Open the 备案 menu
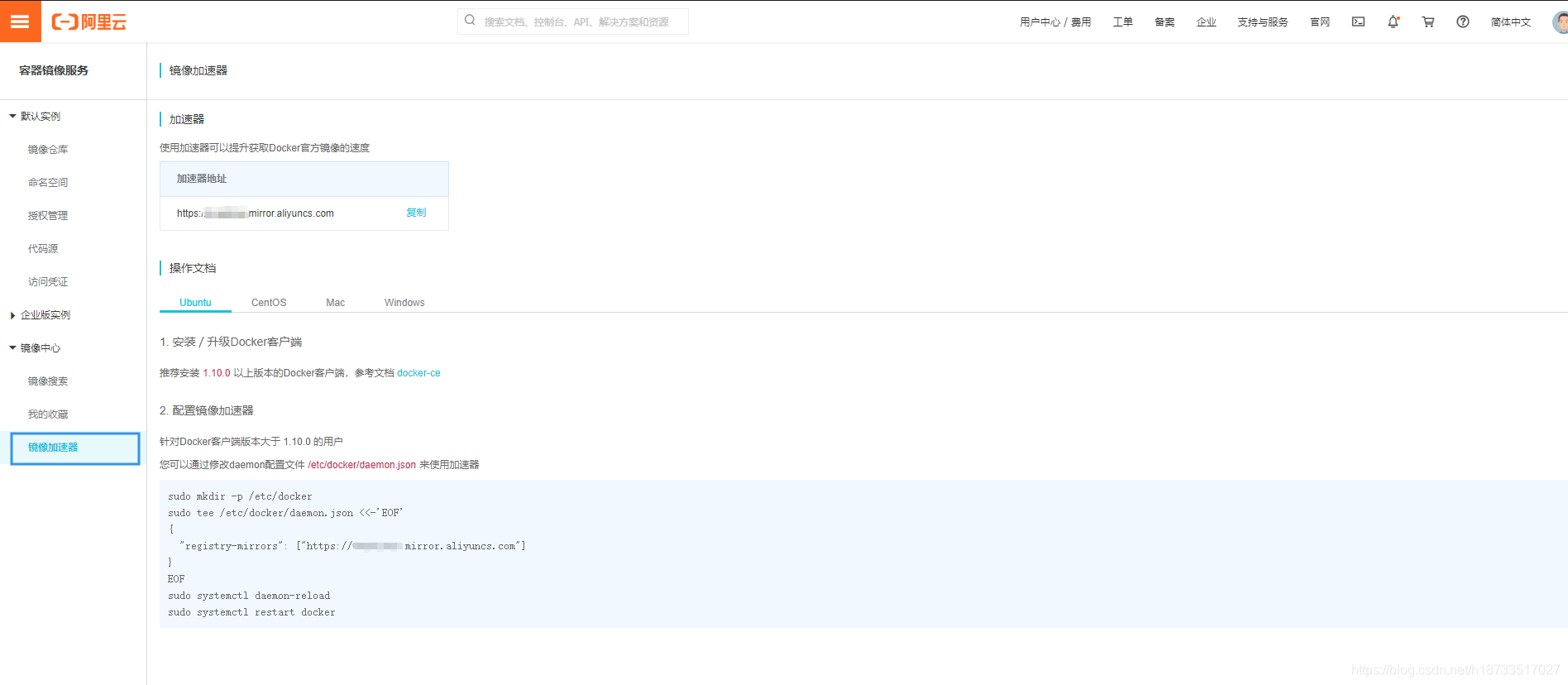1568x685 pixels. pyautogui.click(x=1164, y=22)
